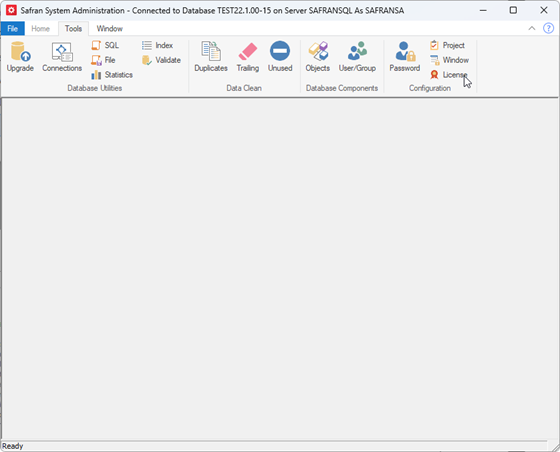Click the Safran app icon in title bar
The width and height of the screenshot is (560, 452).
11,10
